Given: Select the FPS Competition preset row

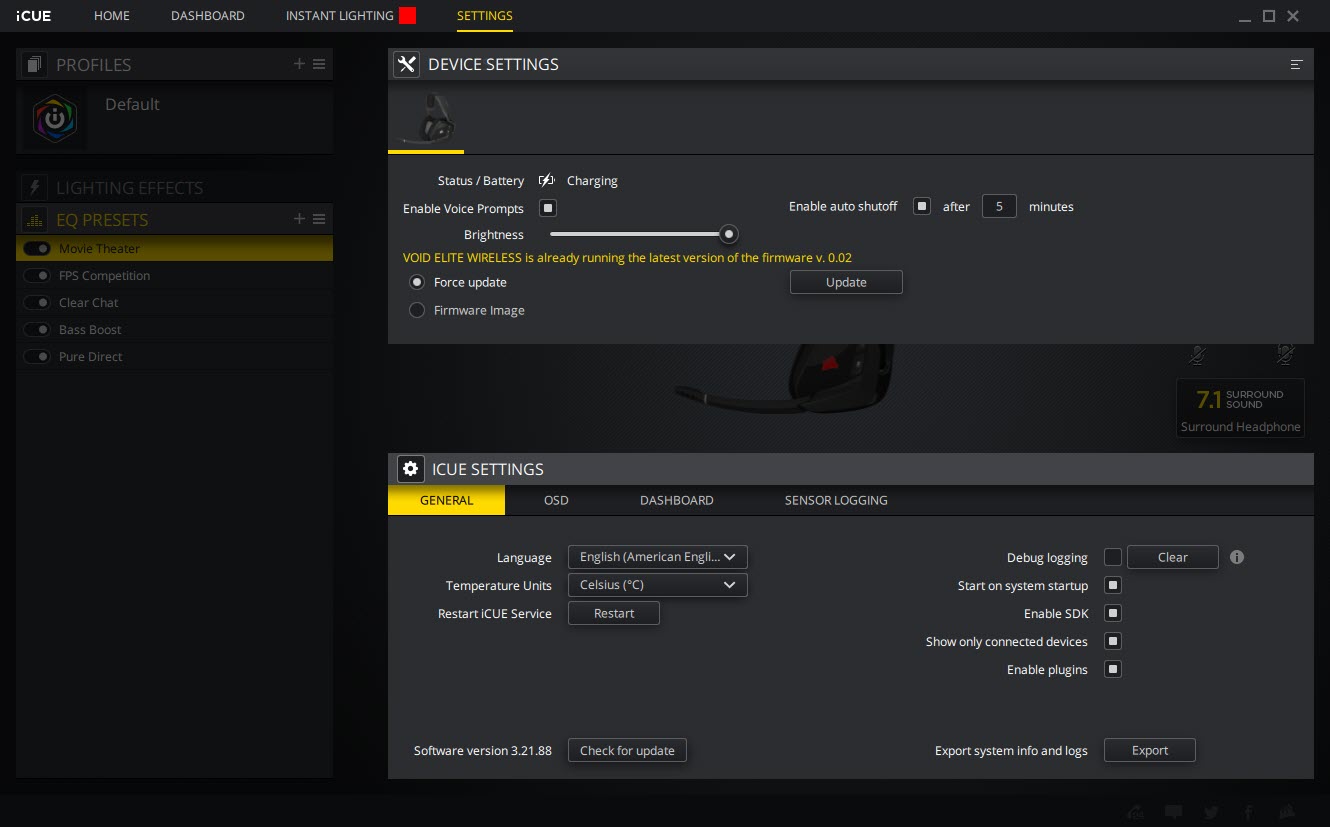Looking at the screenshot, I should (175, 275).
